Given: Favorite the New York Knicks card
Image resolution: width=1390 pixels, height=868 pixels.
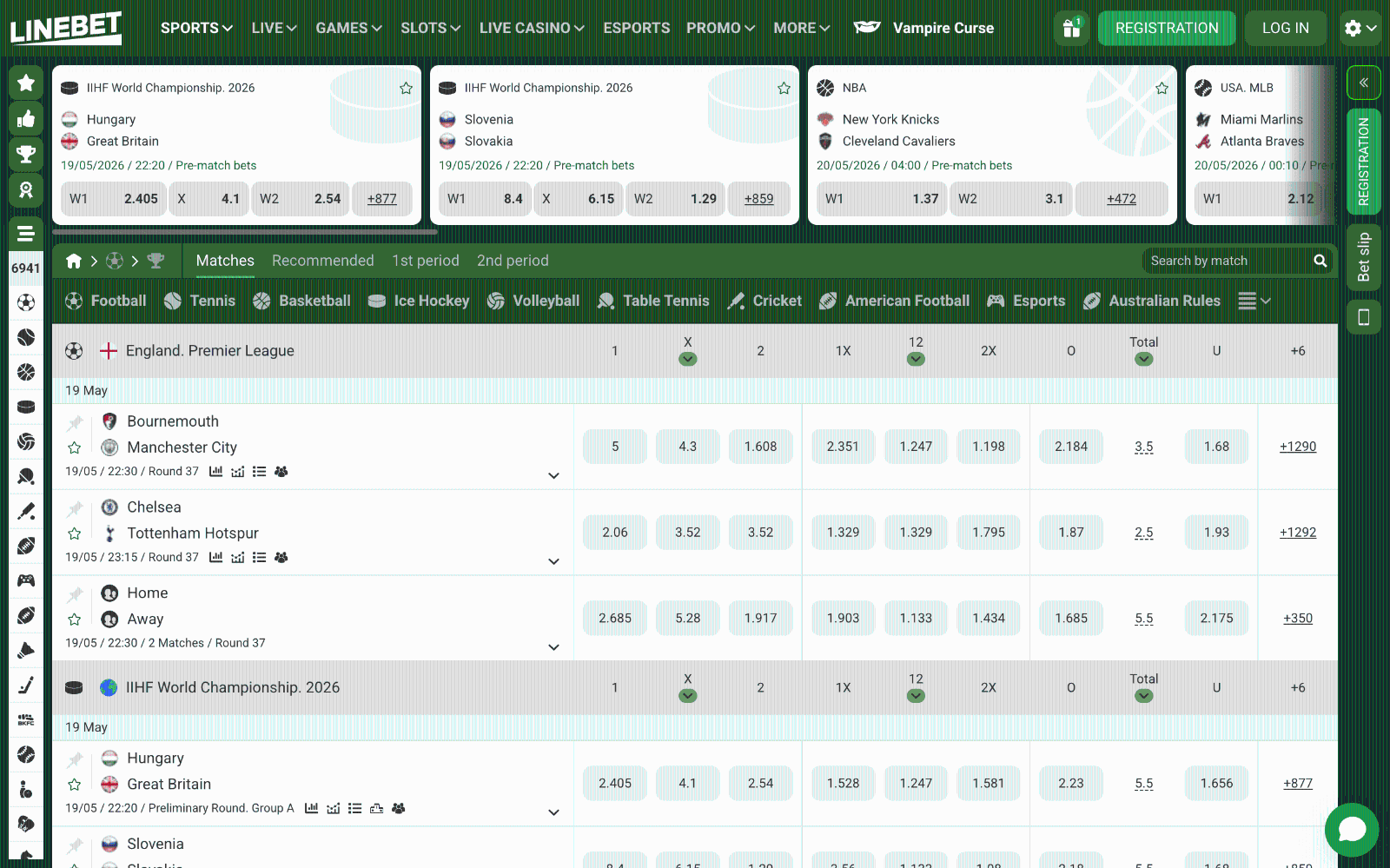Looking at the screenshot, I should [1162, 88].
